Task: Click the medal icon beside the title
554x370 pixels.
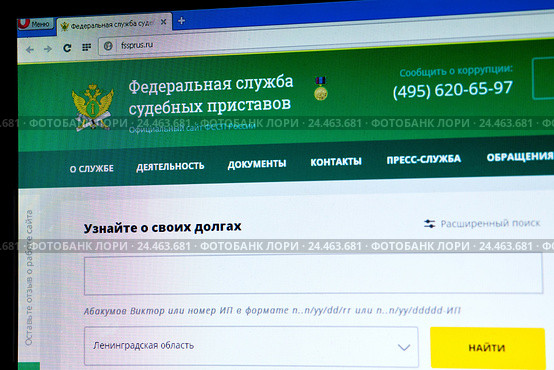Action: click(321, 89)
